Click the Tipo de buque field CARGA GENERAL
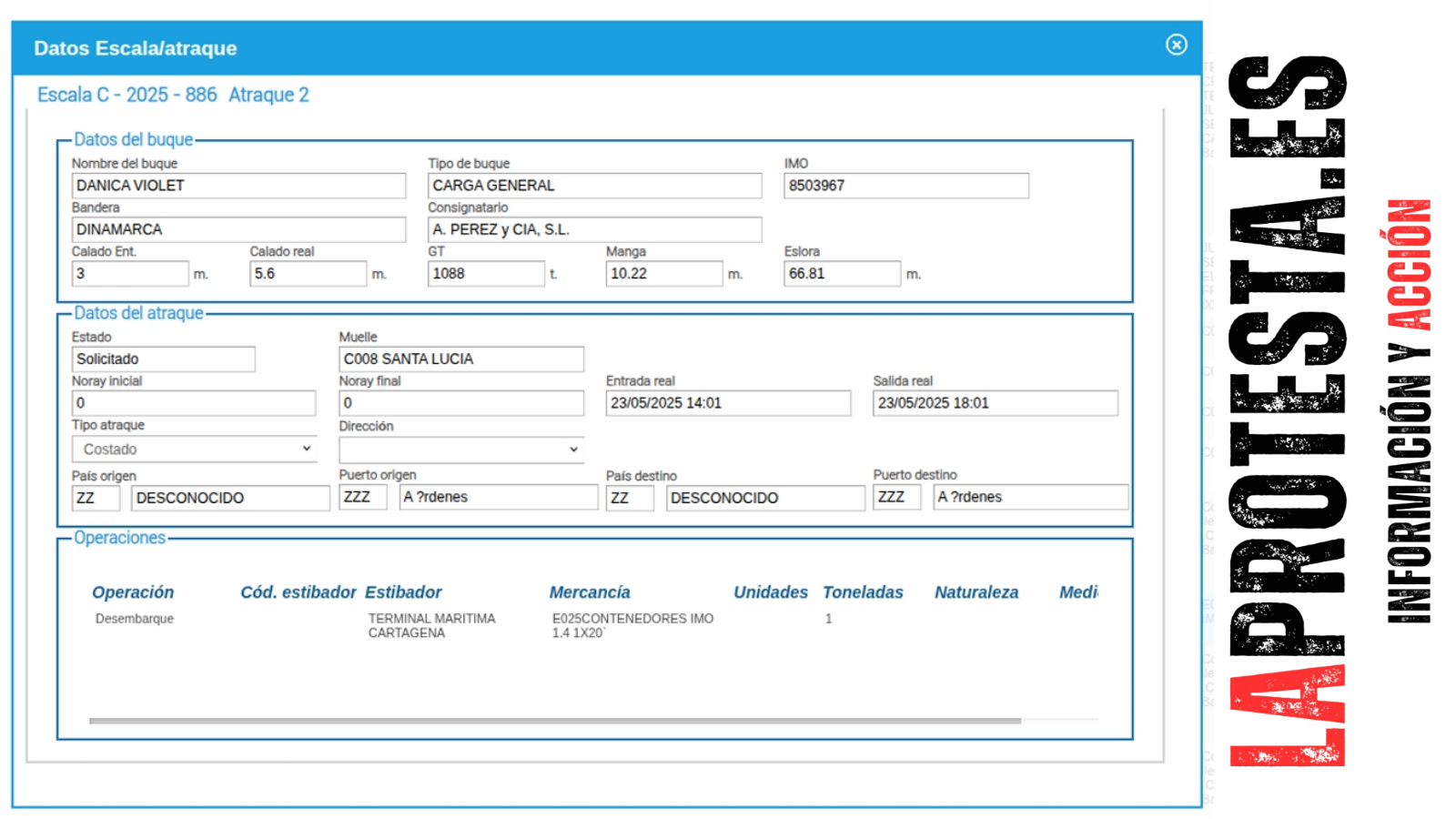The height and width of the screenshot is (819, 1456). pos(595,186)
